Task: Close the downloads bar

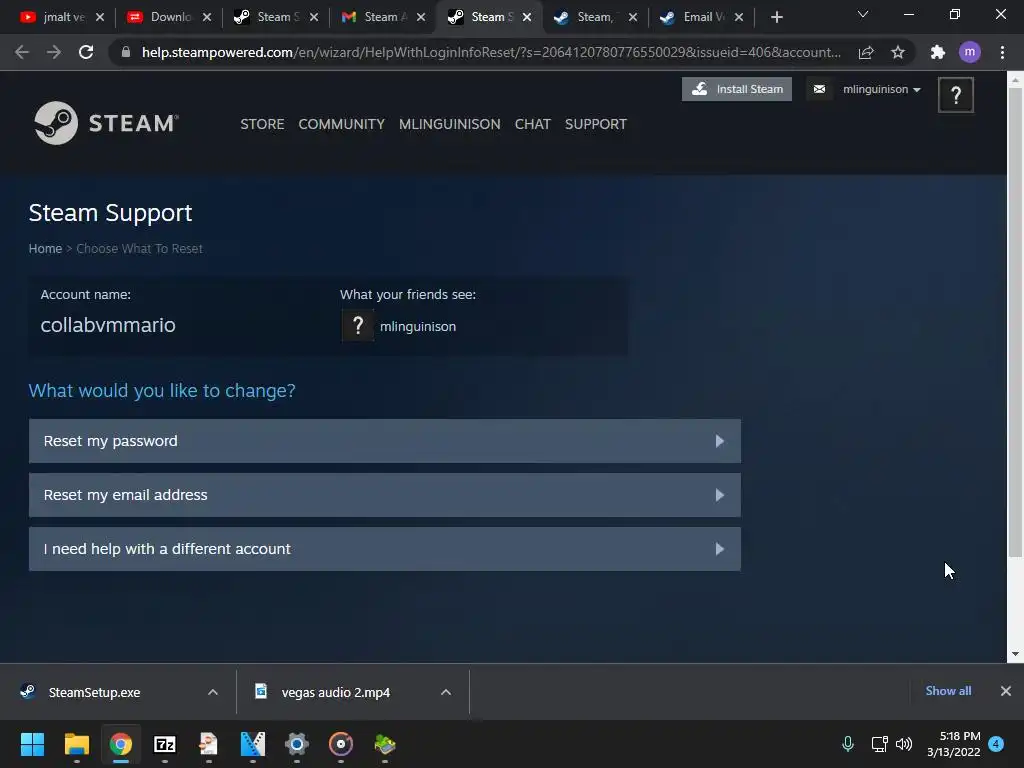Action: pyautogui.click(x=1006, y=691)
